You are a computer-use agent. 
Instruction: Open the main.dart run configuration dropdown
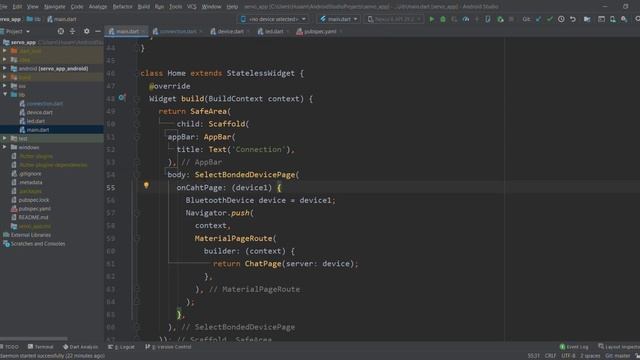click(339, 19)
